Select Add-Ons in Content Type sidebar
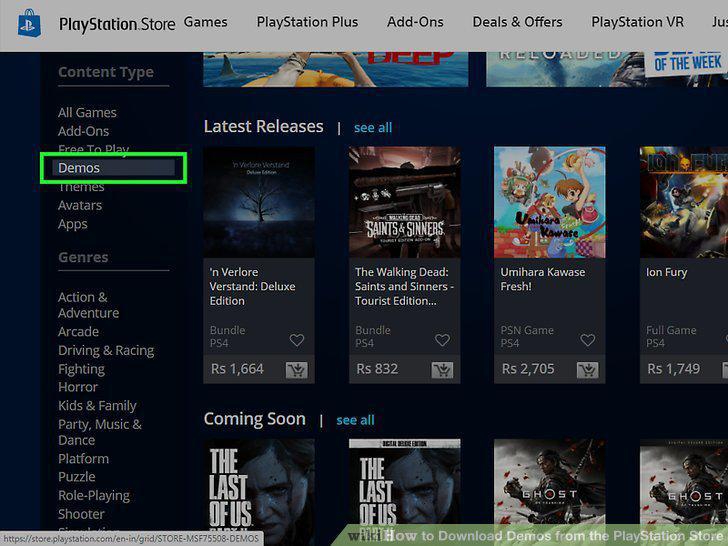This screenshot has width=728, height=546. click(84, 131)
